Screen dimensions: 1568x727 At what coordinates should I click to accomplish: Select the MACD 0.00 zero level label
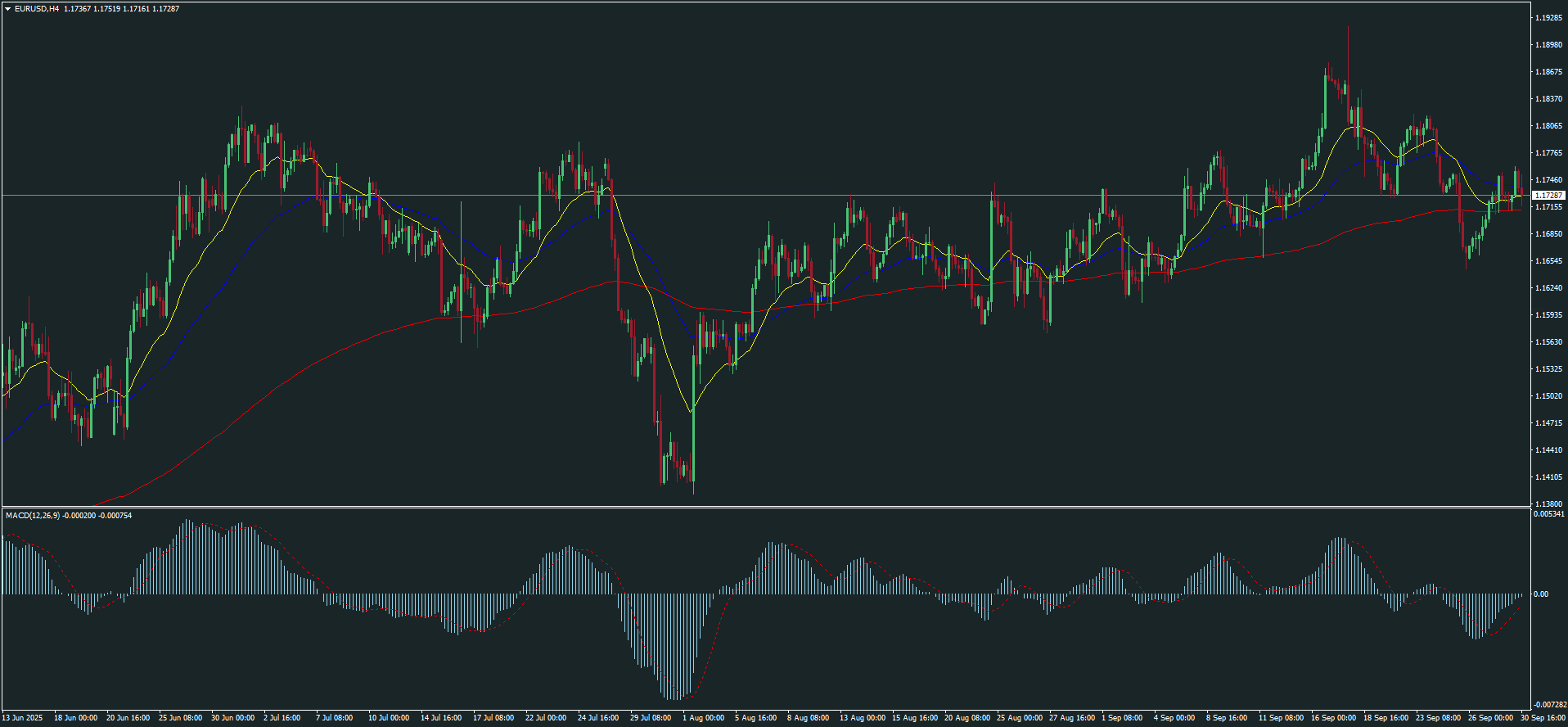[x=1541, y=594]
